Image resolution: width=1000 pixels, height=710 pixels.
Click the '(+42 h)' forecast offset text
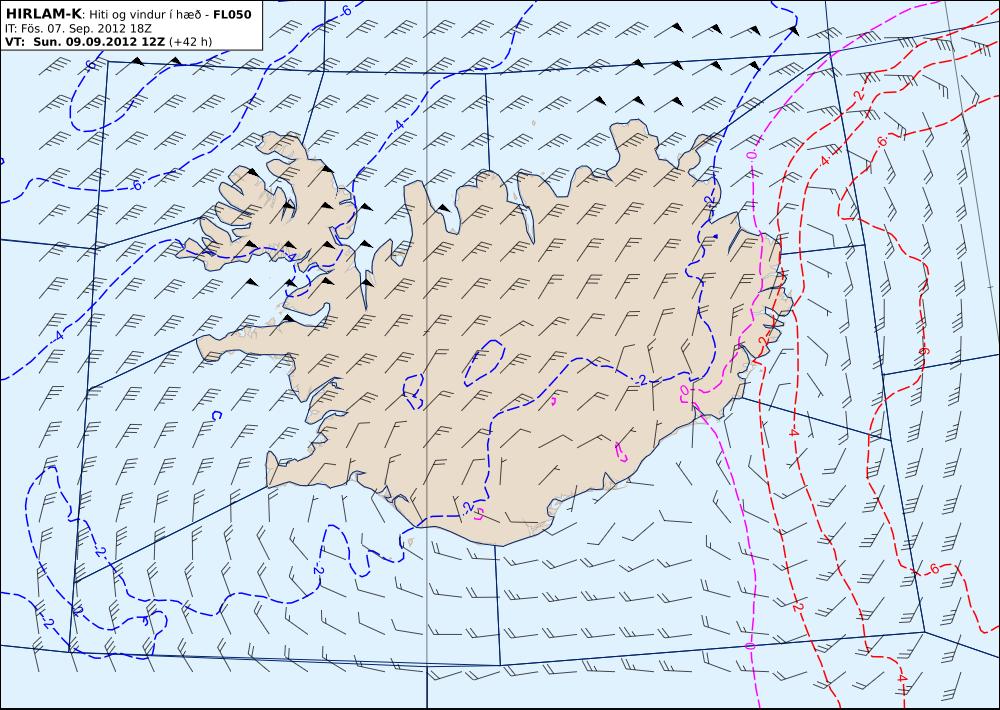191,42
